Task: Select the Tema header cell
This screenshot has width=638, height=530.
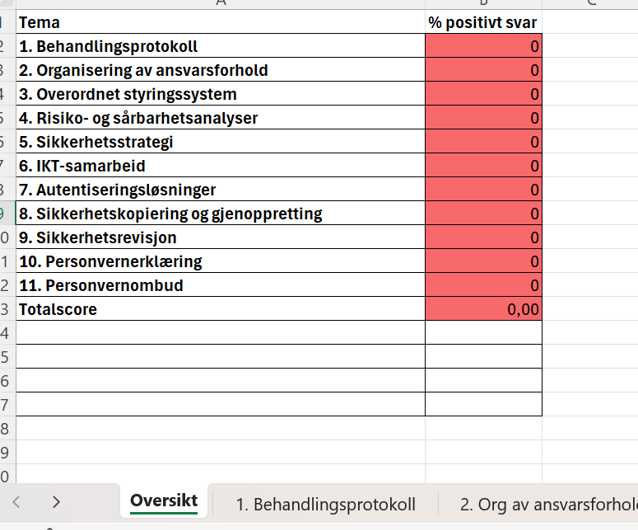Action: click(x=221, y=22)
